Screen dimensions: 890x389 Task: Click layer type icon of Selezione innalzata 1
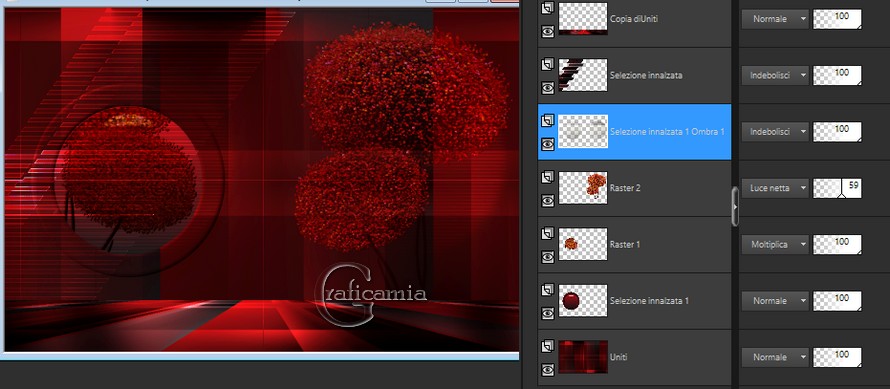coord(547,290)
